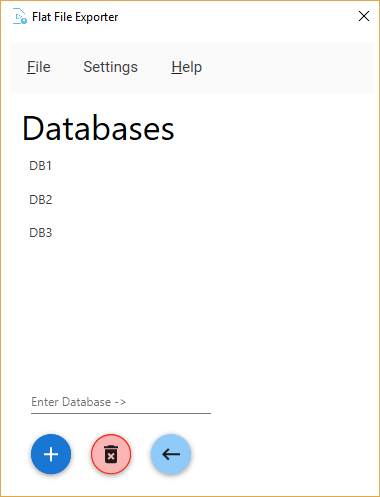Screen dimensions: 380x497
Task: Focus the Enter Database input field
Action: click(121, 402)
